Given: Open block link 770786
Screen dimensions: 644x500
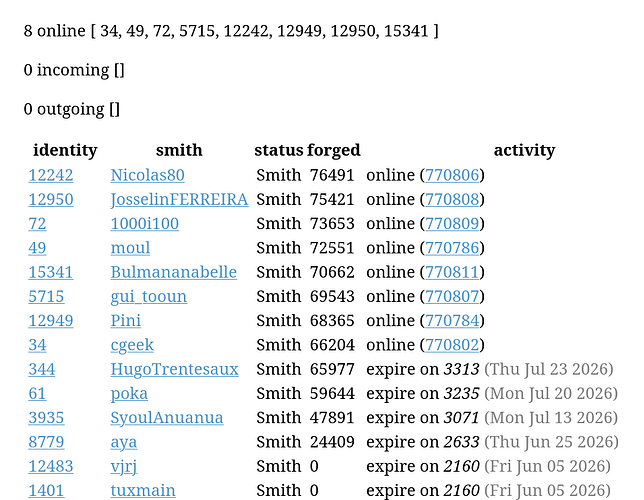Looking at the screenshot, I should 452,248.
